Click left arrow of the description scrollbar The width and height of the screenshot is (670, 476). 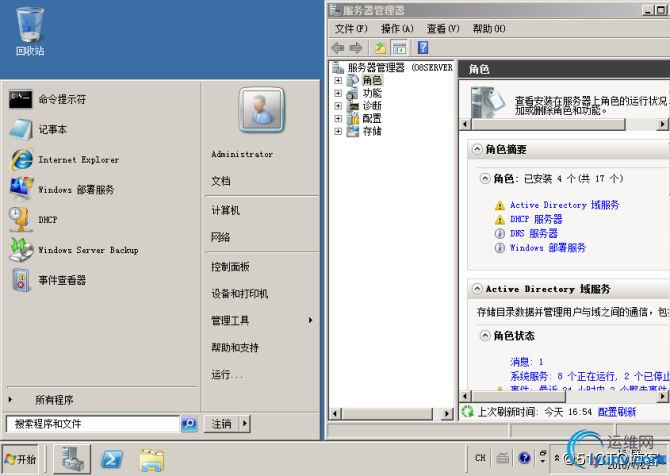(465, 124)
